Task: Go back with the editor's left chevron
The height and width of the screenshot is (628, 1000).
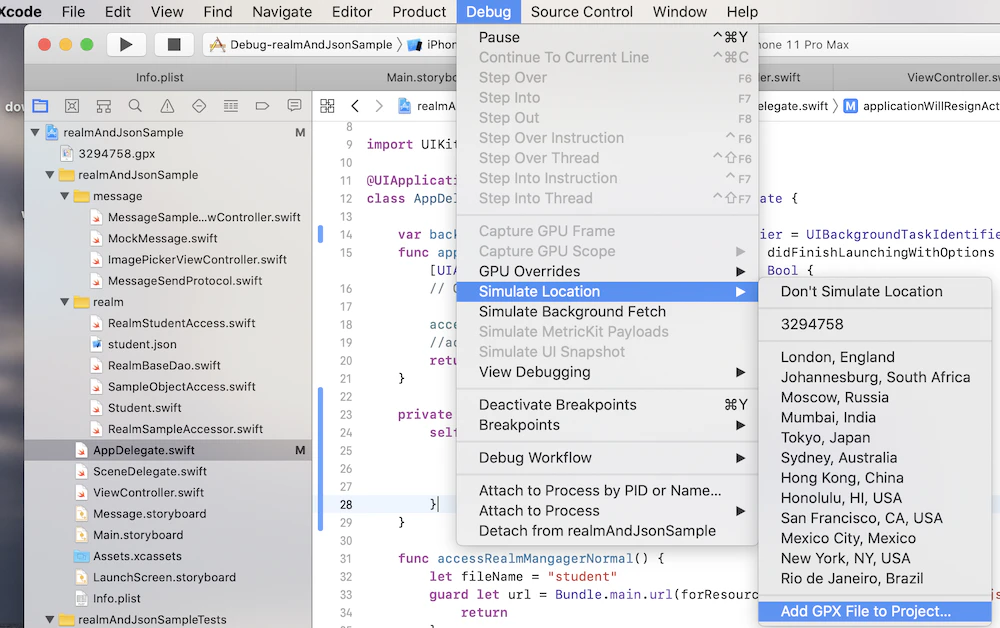Action: (x=355, y=106)
